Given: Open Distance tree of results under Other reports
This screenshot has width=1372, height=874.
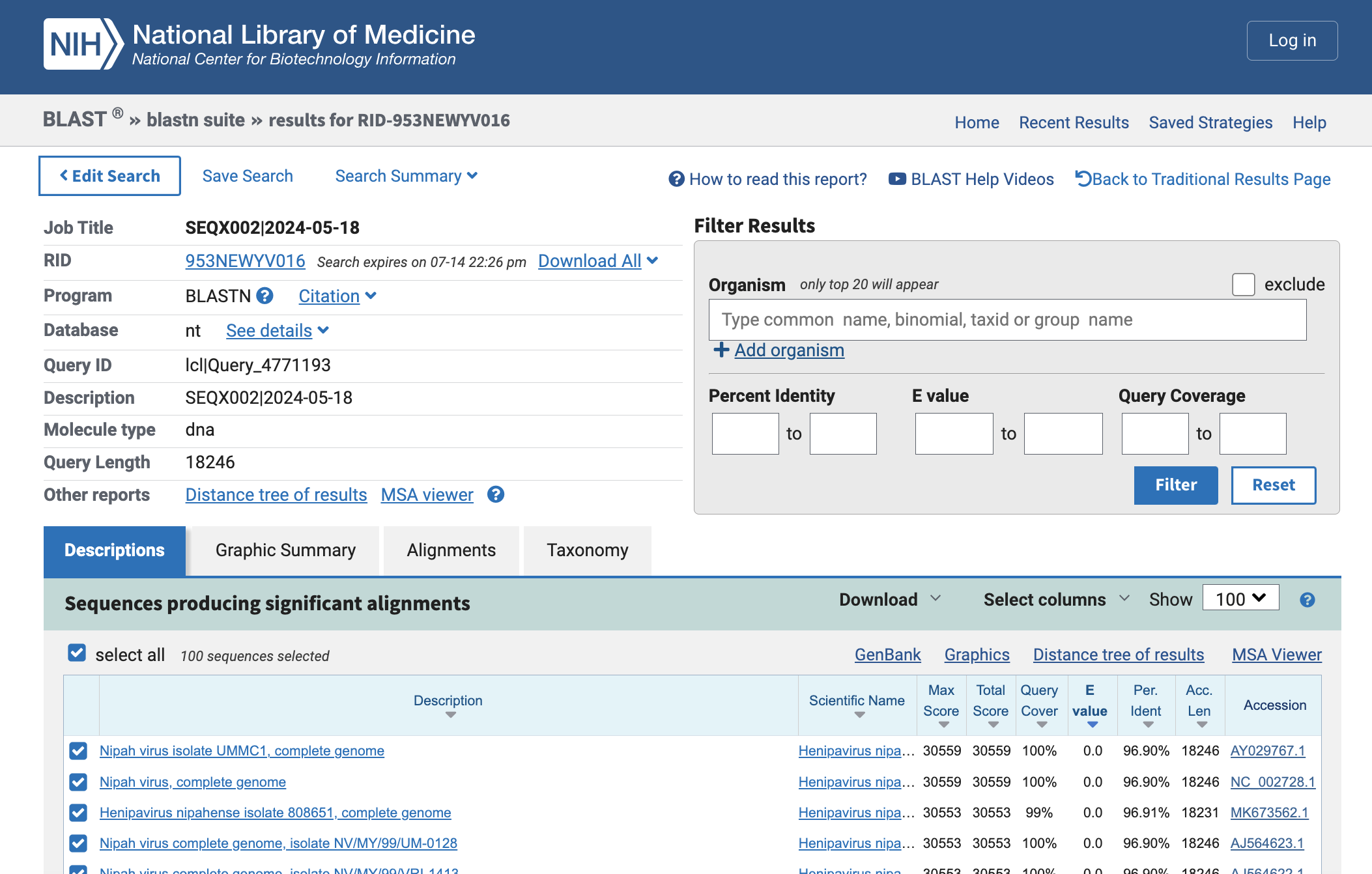Looking at the screenshot, I should pos(276,494).
